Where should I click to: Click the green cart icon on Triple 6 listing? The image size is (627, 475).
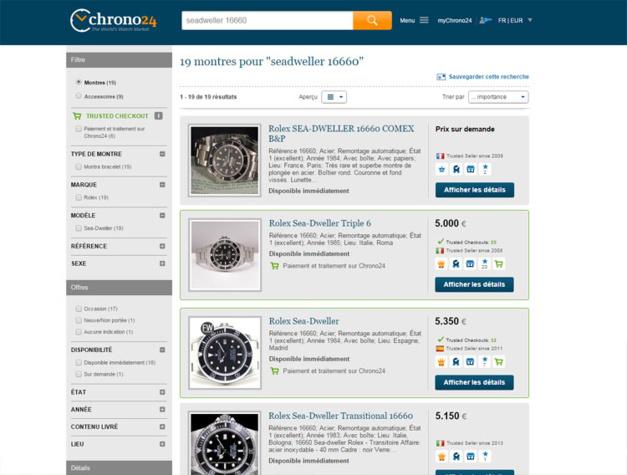coord(498,264)
